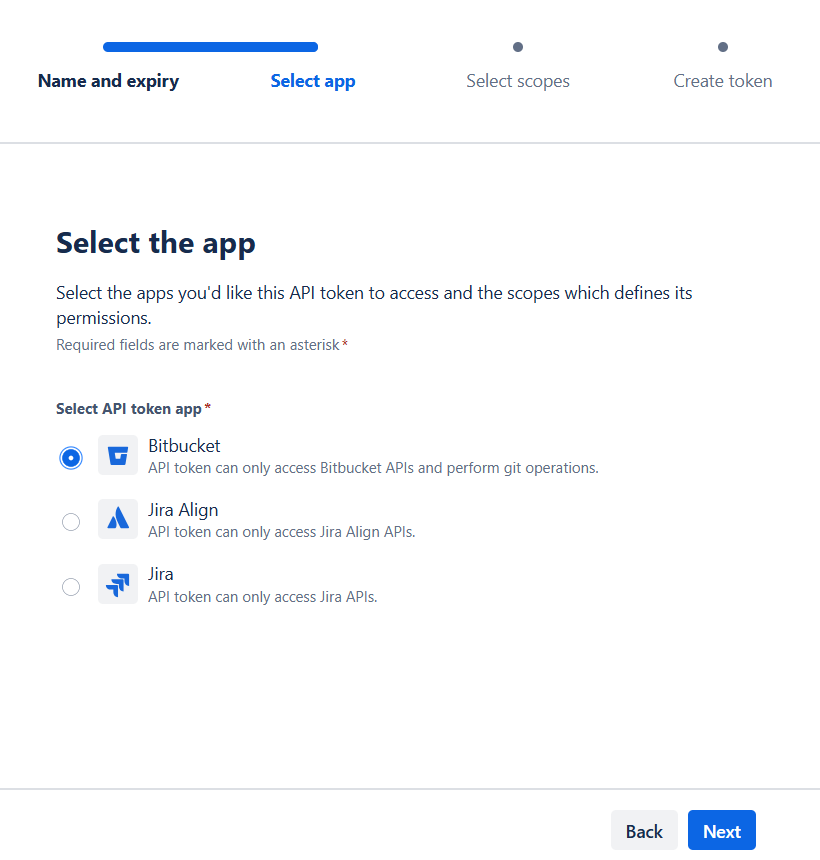Click the 'only access Jira APIs' description
Image resolution: width=820 pixels, height=860 pixels.
(x=262, y=597)
